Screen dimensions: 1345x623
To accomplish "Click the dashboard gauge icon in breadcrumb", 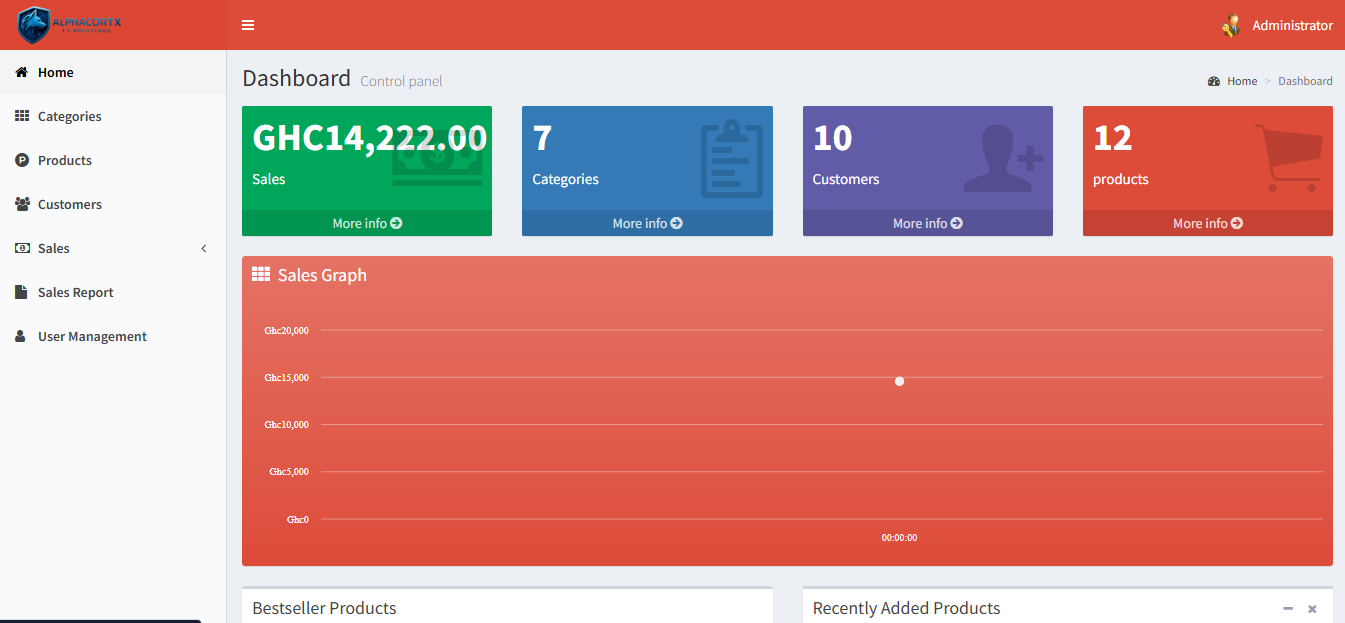I will [x=1214, y=81].
